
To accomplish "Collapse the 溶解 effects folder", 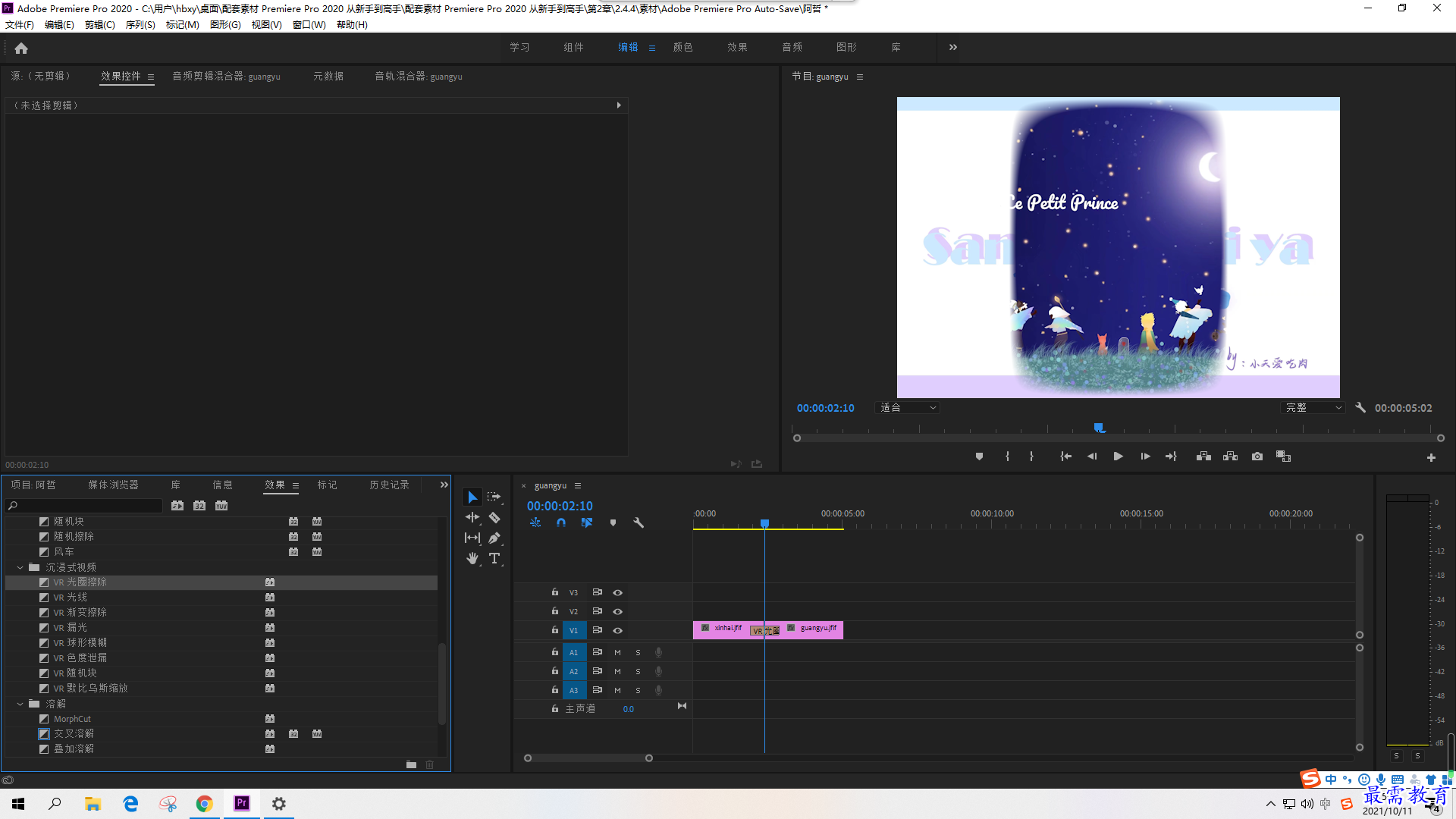I will 20,704.
